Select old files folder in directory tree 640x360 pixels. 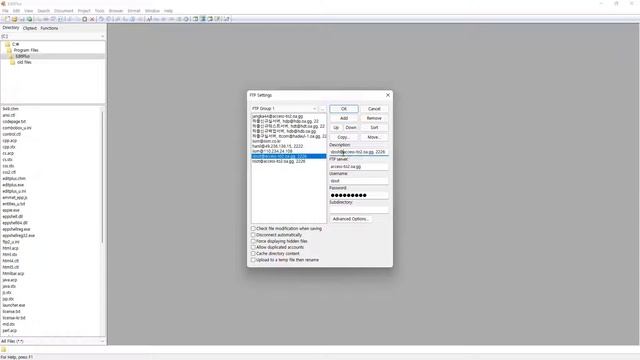24,62
